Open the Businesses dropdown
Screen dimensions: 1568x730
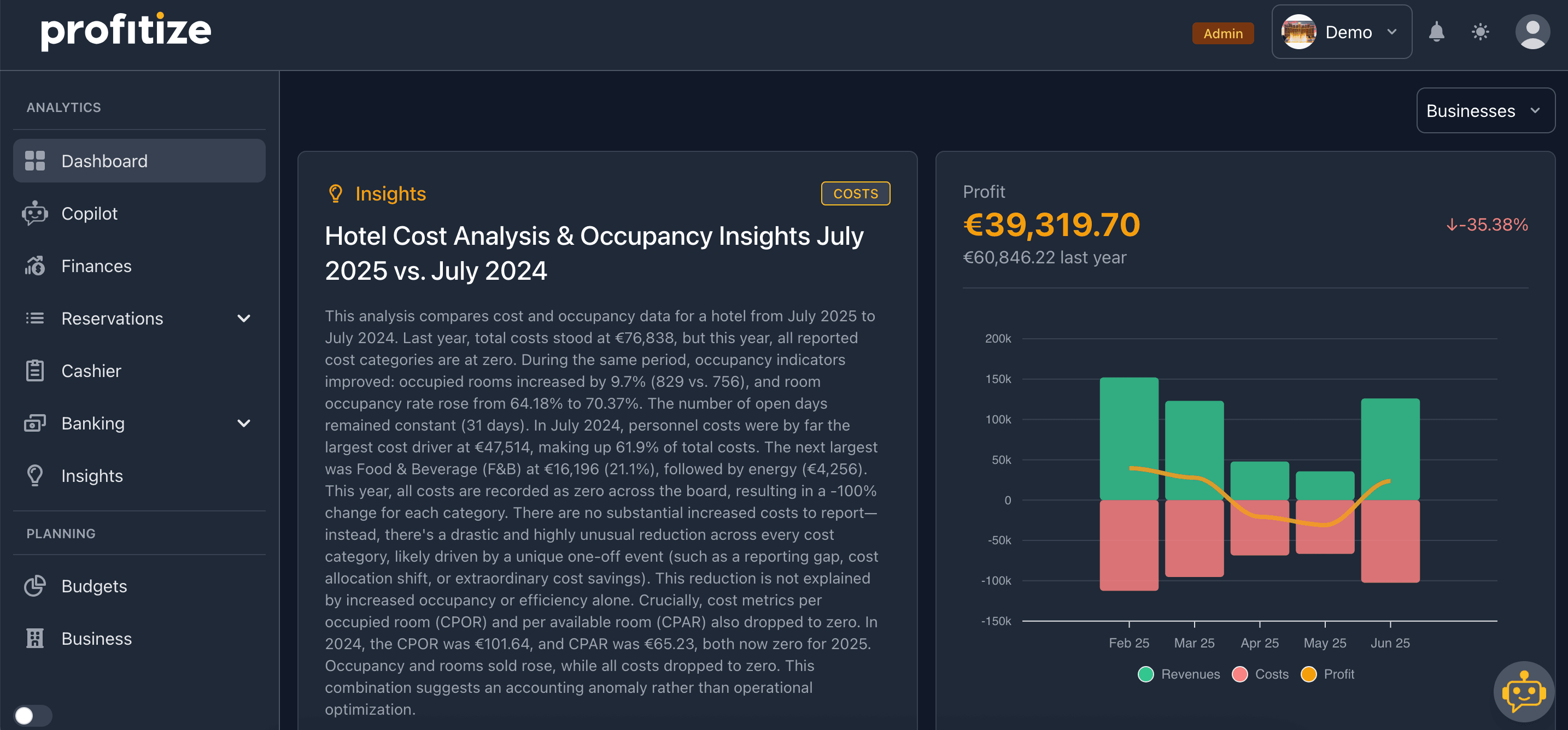click(x=1484, y=111)
